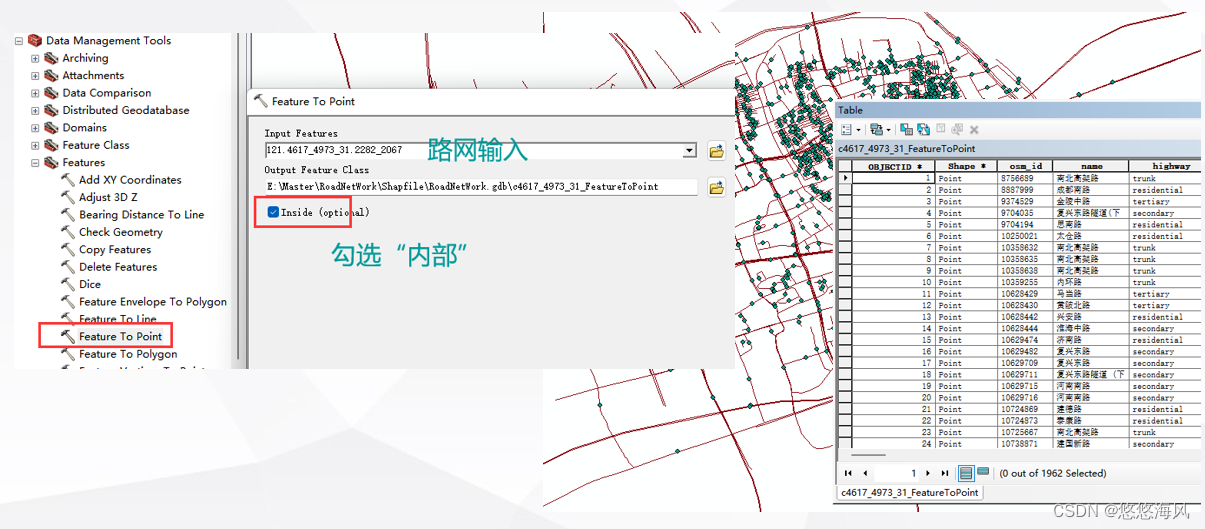
Task: Click hammer icon of Check Geometry tool
Action: point(68,232)
